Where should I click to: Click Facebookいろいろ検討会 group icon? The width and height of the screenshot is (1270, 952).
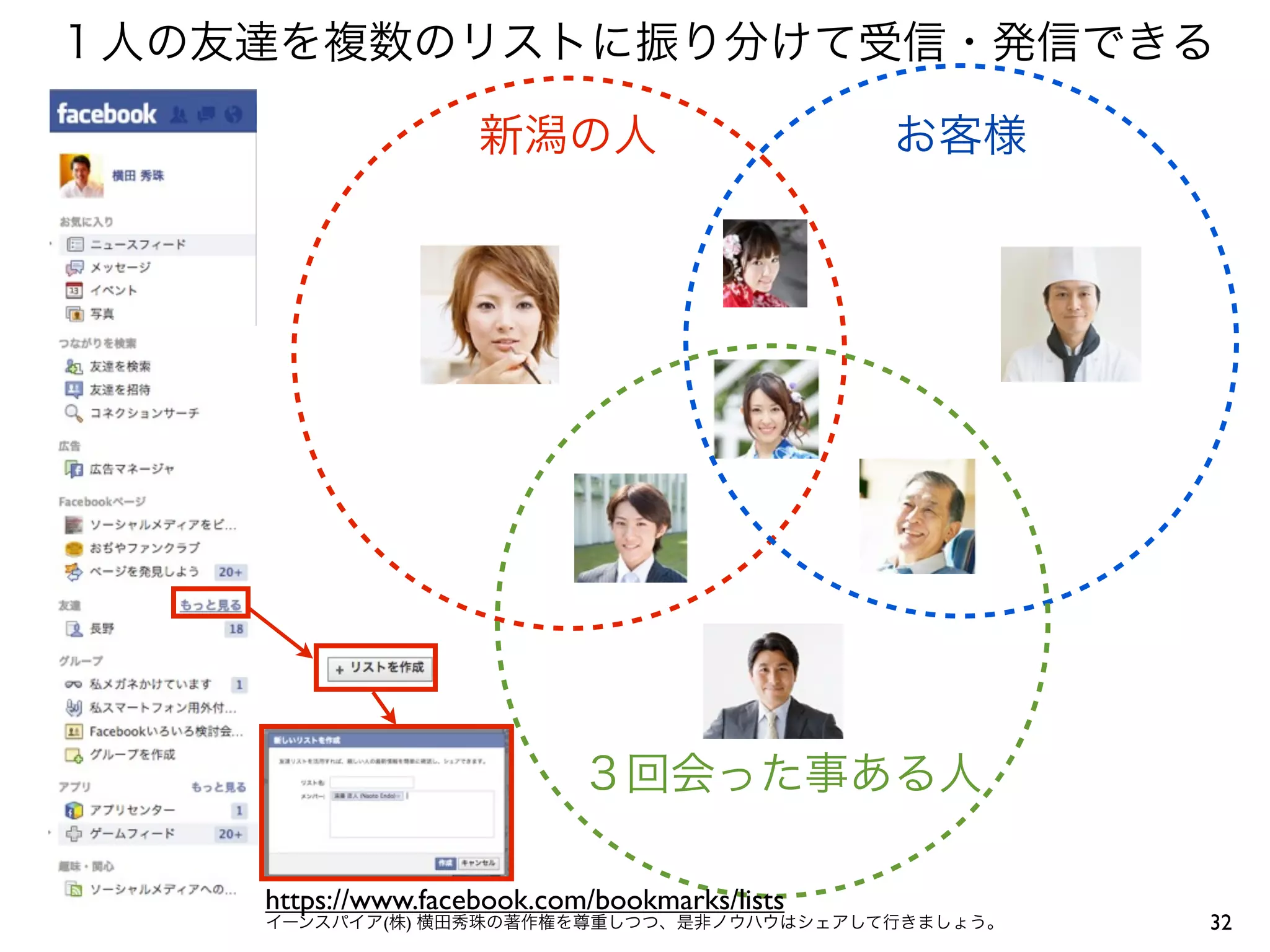pos(74,732)
